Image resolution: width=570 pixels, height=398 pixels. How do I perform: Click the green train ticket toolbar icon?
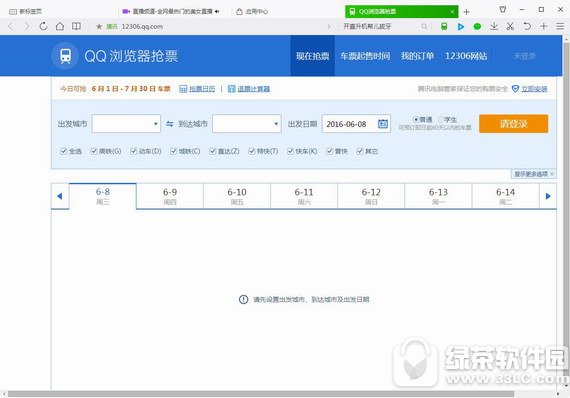pos(444,27)
